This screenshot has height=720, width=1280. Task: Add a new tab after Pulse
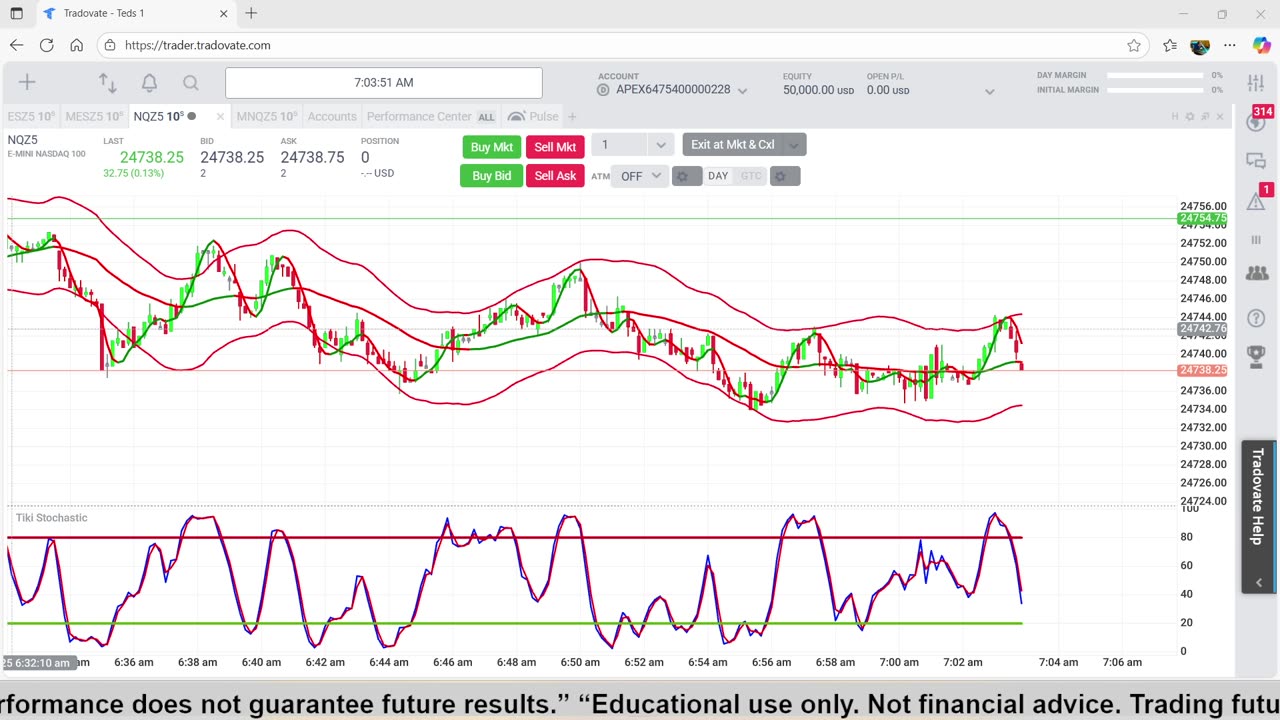(x=572, y=117)
